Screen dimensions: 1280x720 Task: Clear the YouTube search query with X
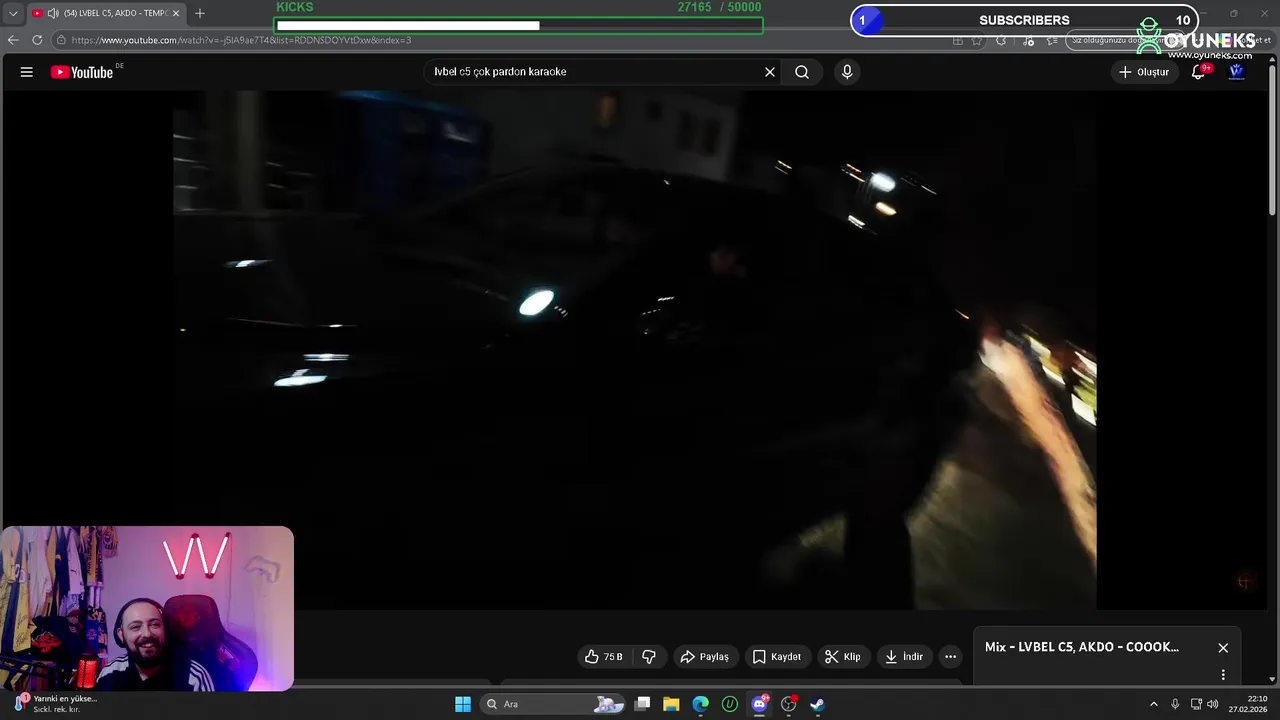(x=770, y=72)
